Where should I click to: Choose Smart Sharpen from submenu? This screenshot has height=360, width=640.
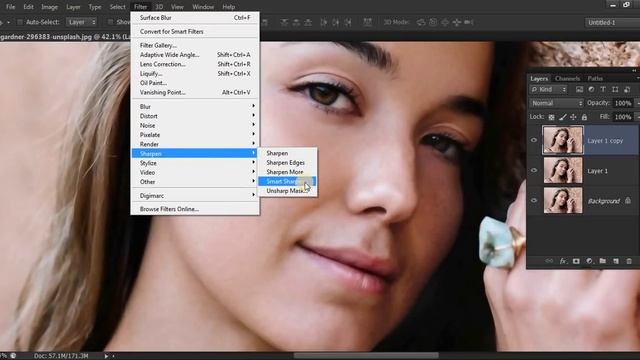click(x=287, y=181)
